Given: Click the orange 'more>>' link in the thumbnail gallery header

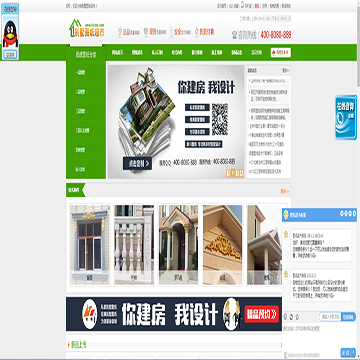Looking at the screenshot, I should (x=285, y=191).
